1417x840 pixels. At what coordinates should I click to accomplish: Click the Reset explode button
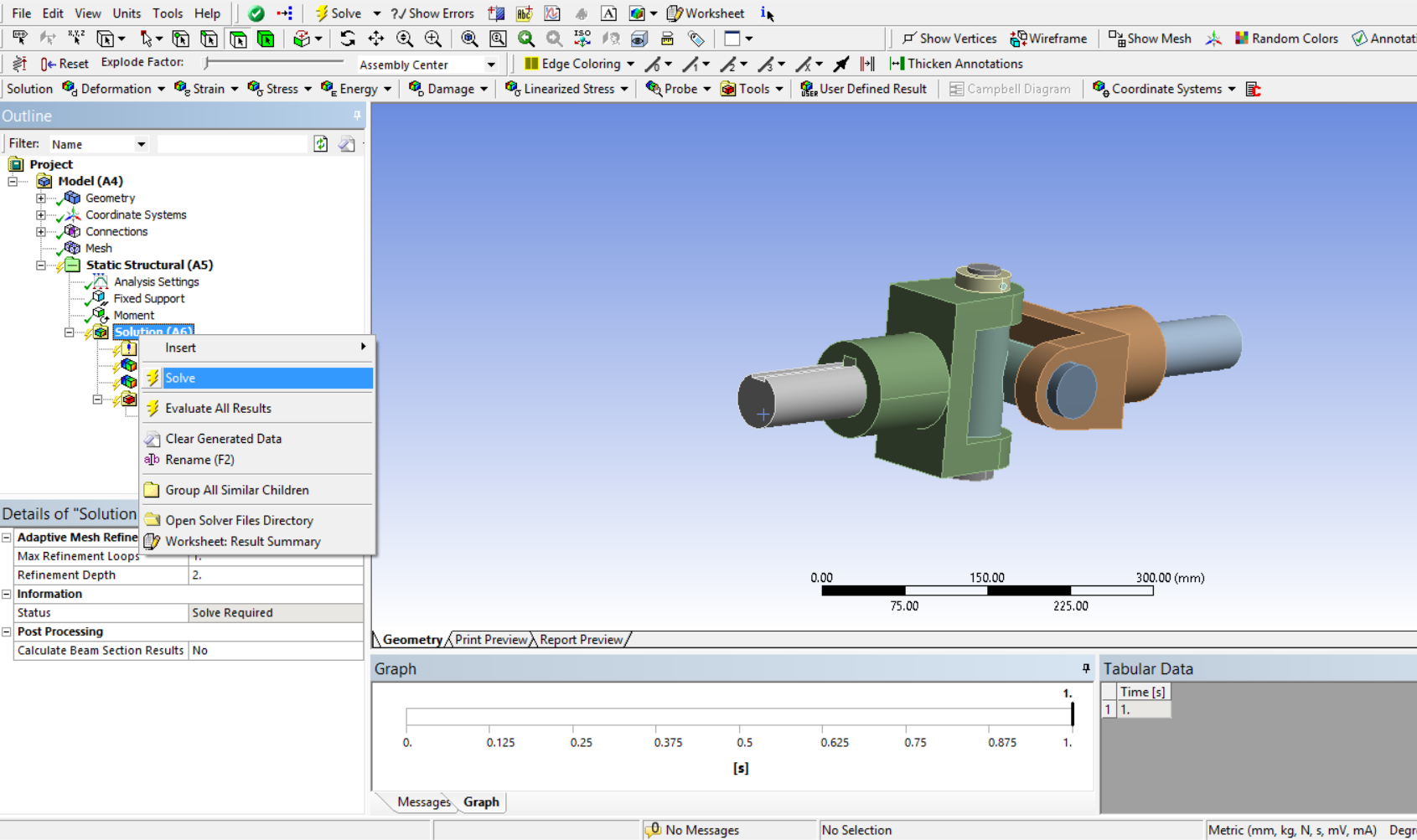[65, 64]
